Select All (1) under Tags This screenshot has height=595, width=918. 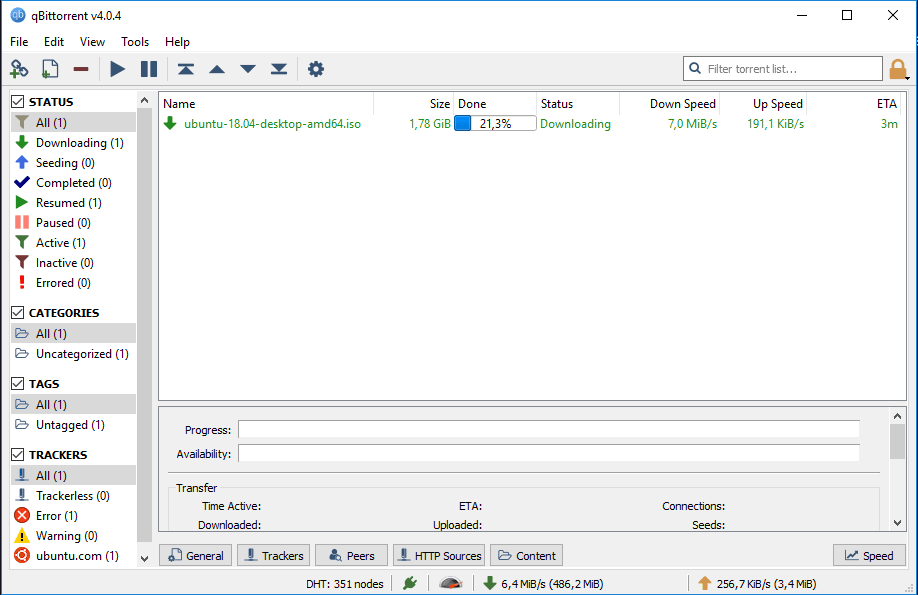pos(73,405)
